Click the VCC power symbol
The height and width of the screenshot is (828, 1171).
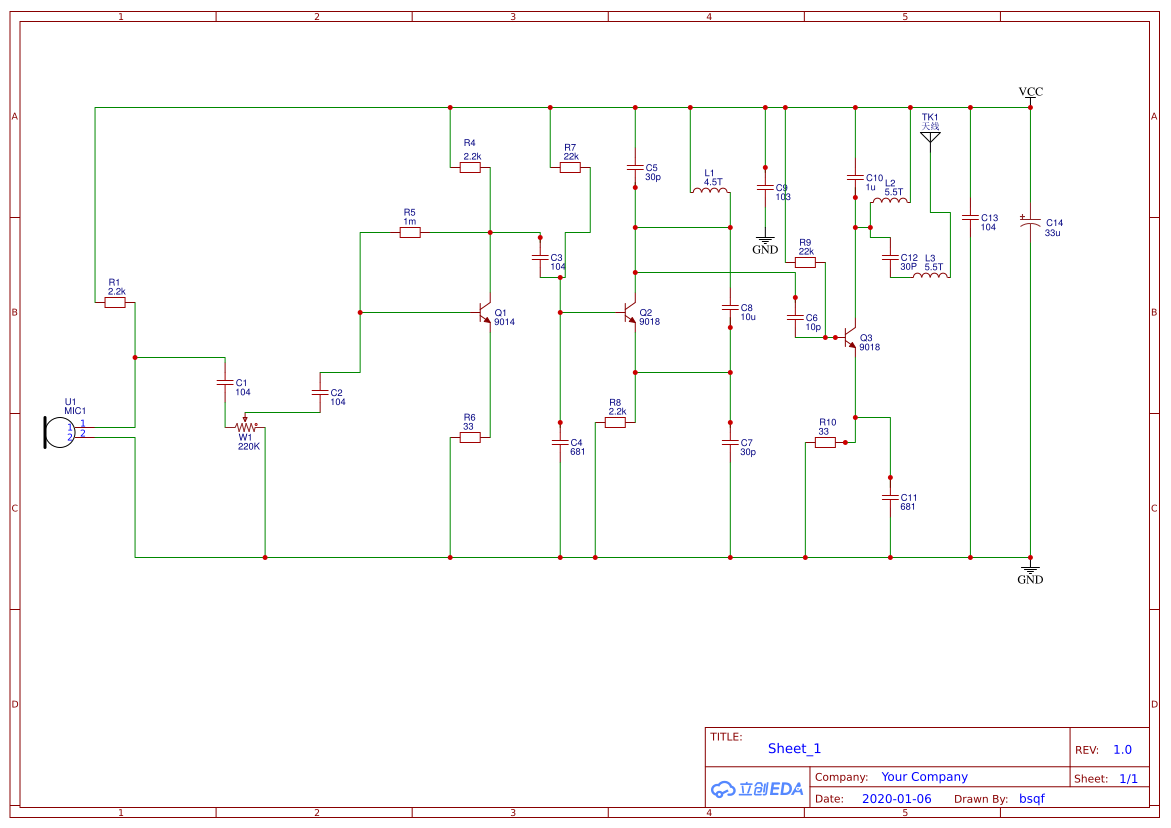[x=1031, y=95]
